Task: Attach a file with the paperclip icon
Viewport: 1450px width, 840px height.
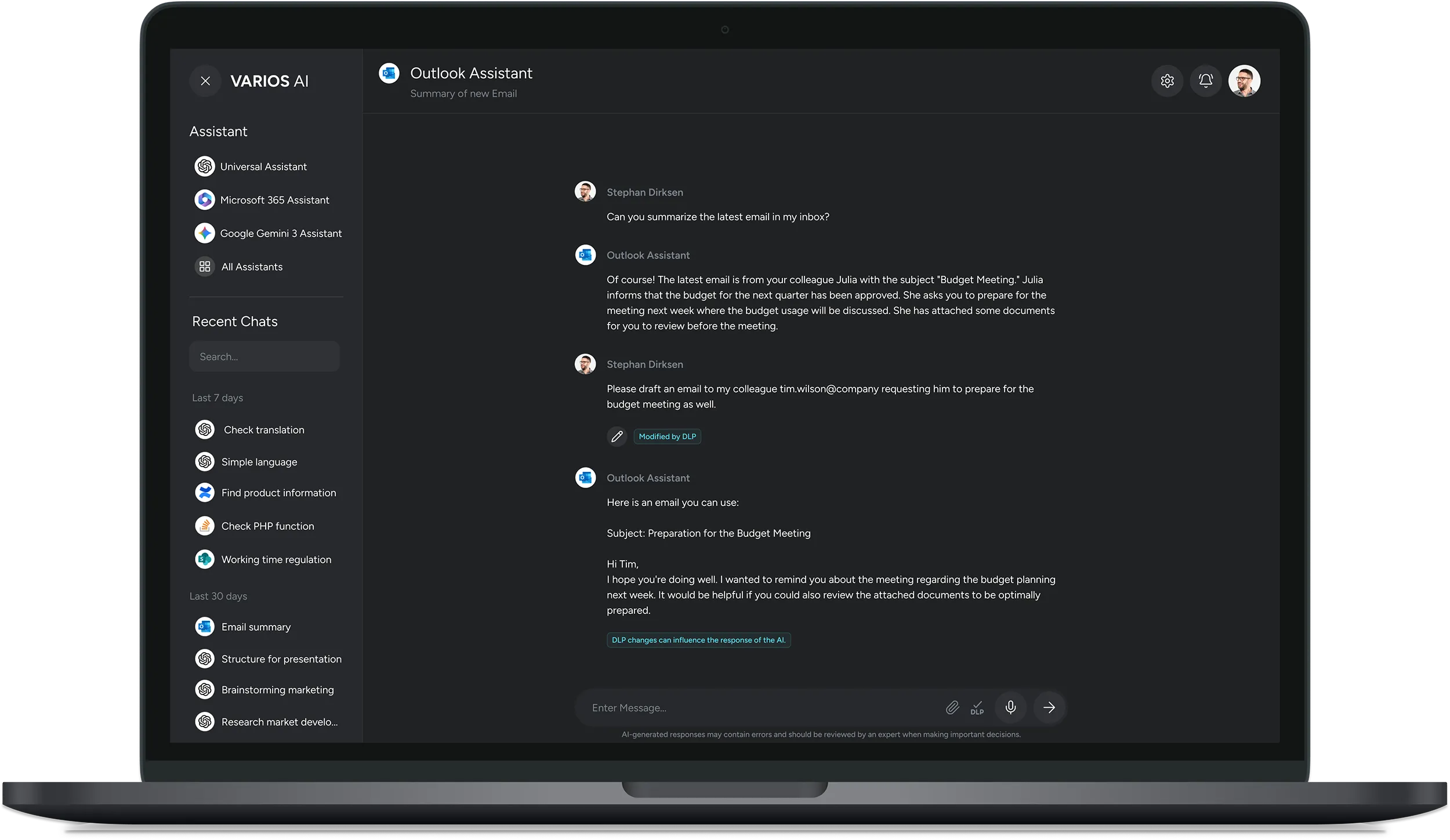Action: click(x=952, y=708)
